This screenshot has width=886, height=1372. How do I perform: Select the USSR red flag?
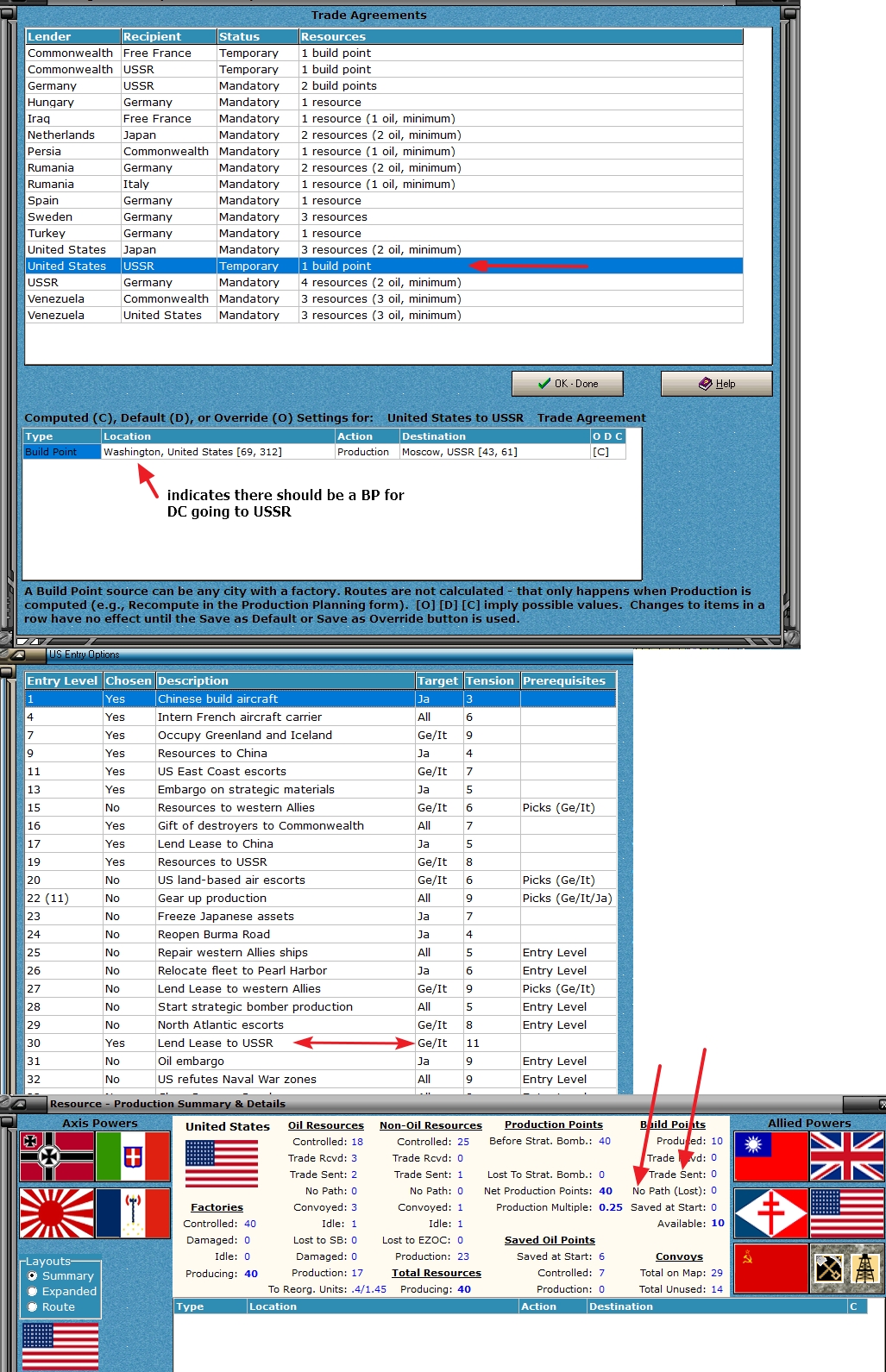pyautogui.click(x=770, y=1269)
